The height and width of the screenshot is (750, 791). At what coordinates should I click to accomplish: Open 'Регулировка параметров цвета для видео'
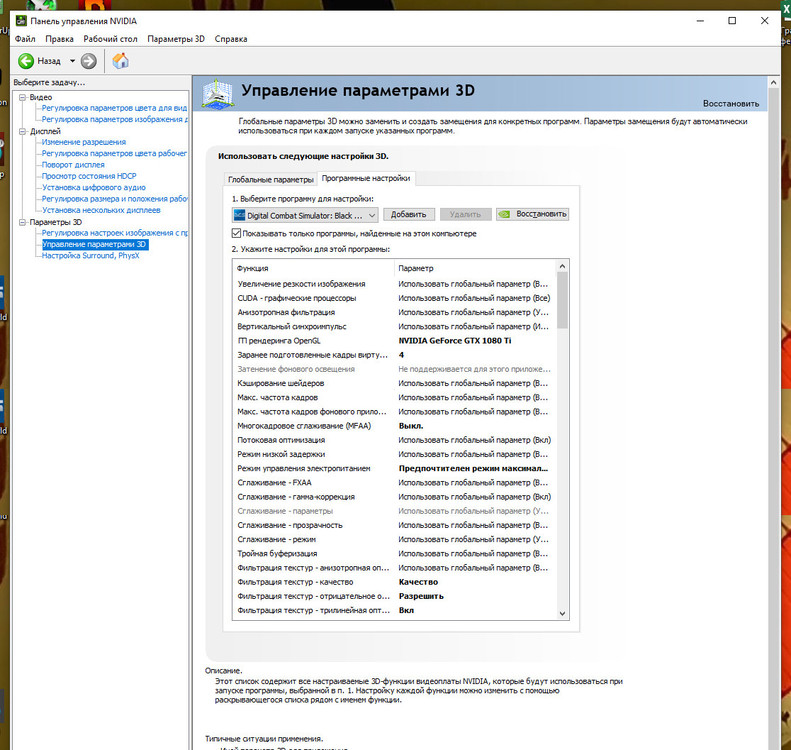114,108
